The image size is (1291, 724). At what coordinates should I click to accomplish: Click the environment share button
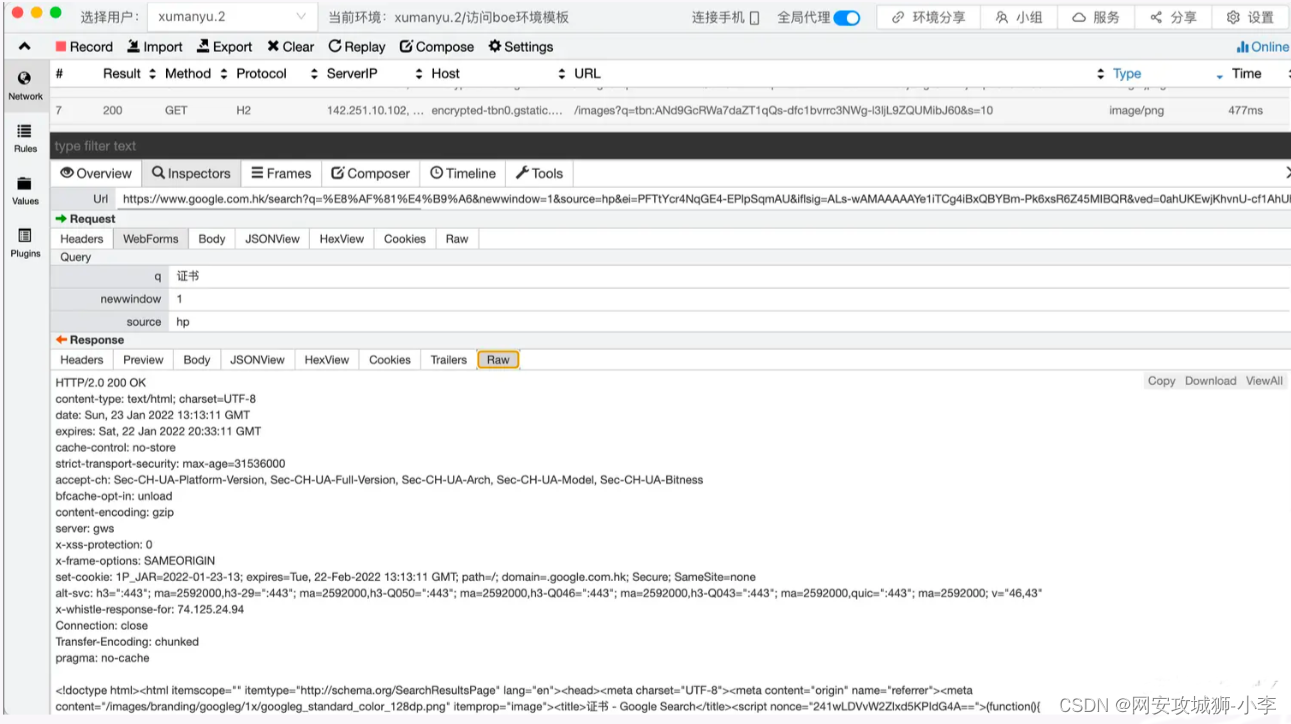tap(928, 17)
